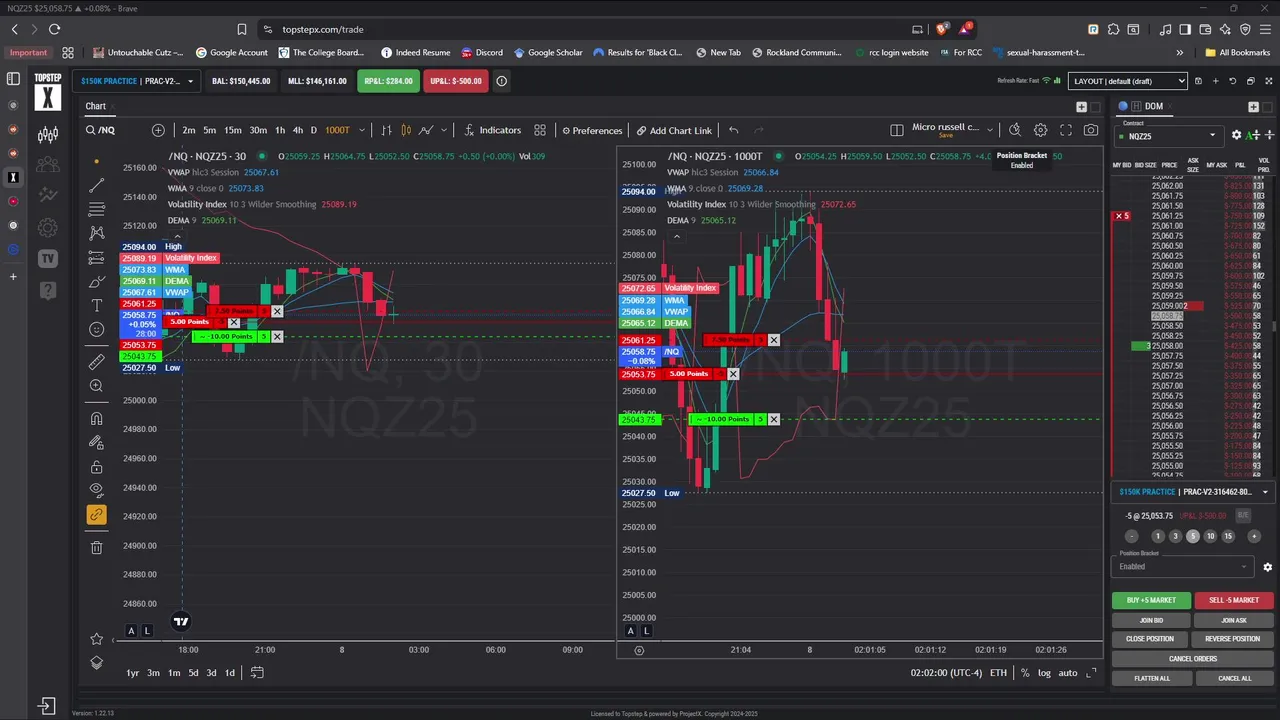Open the bar chart style icon

pyautogui.click(x=386, y=130)
